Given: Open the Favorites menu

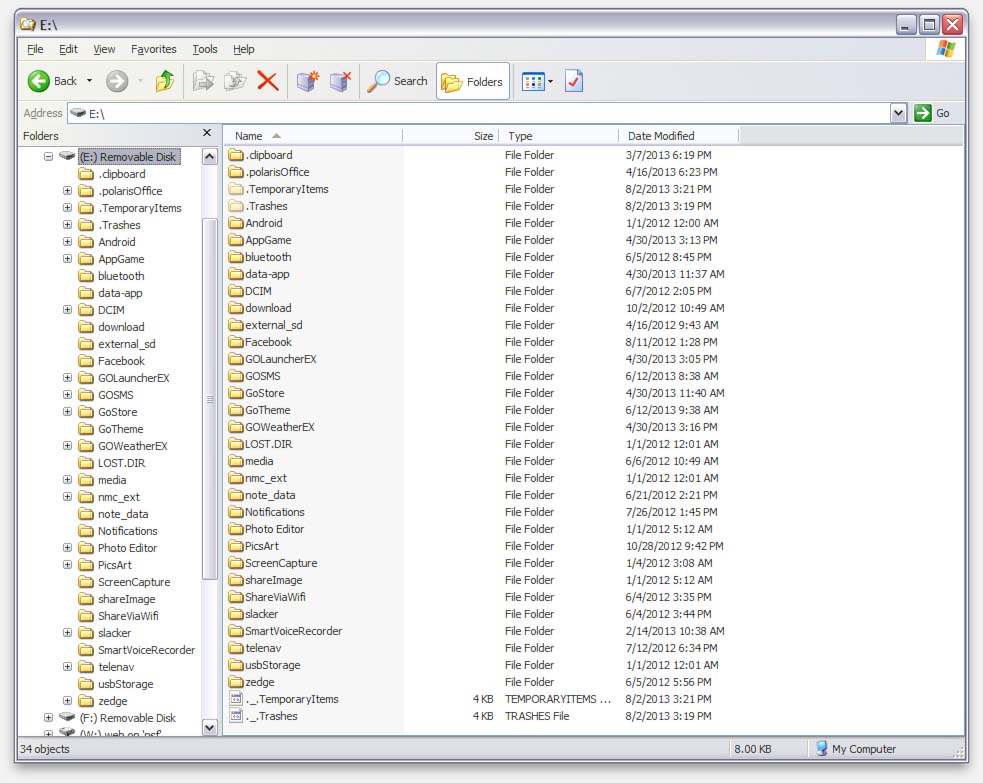Looking at the screenshot, I should click(154, 49).
